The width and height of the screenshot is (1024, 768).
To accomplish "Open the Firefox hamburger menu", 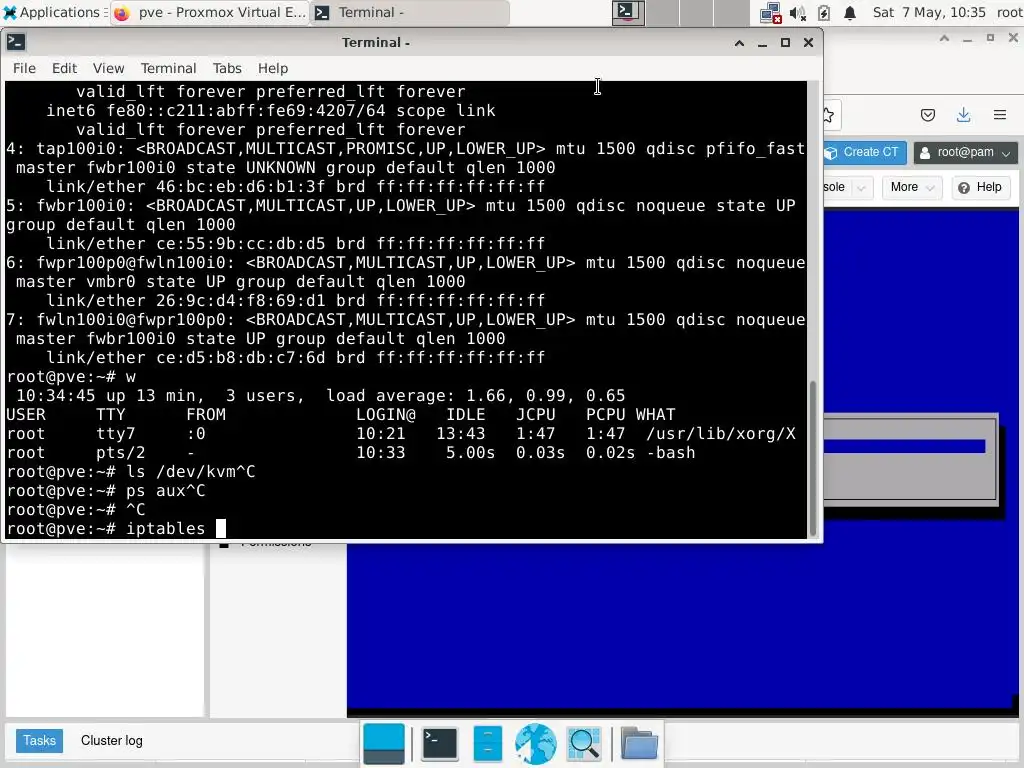I will pyautogui.click(x=1000, y=116).
